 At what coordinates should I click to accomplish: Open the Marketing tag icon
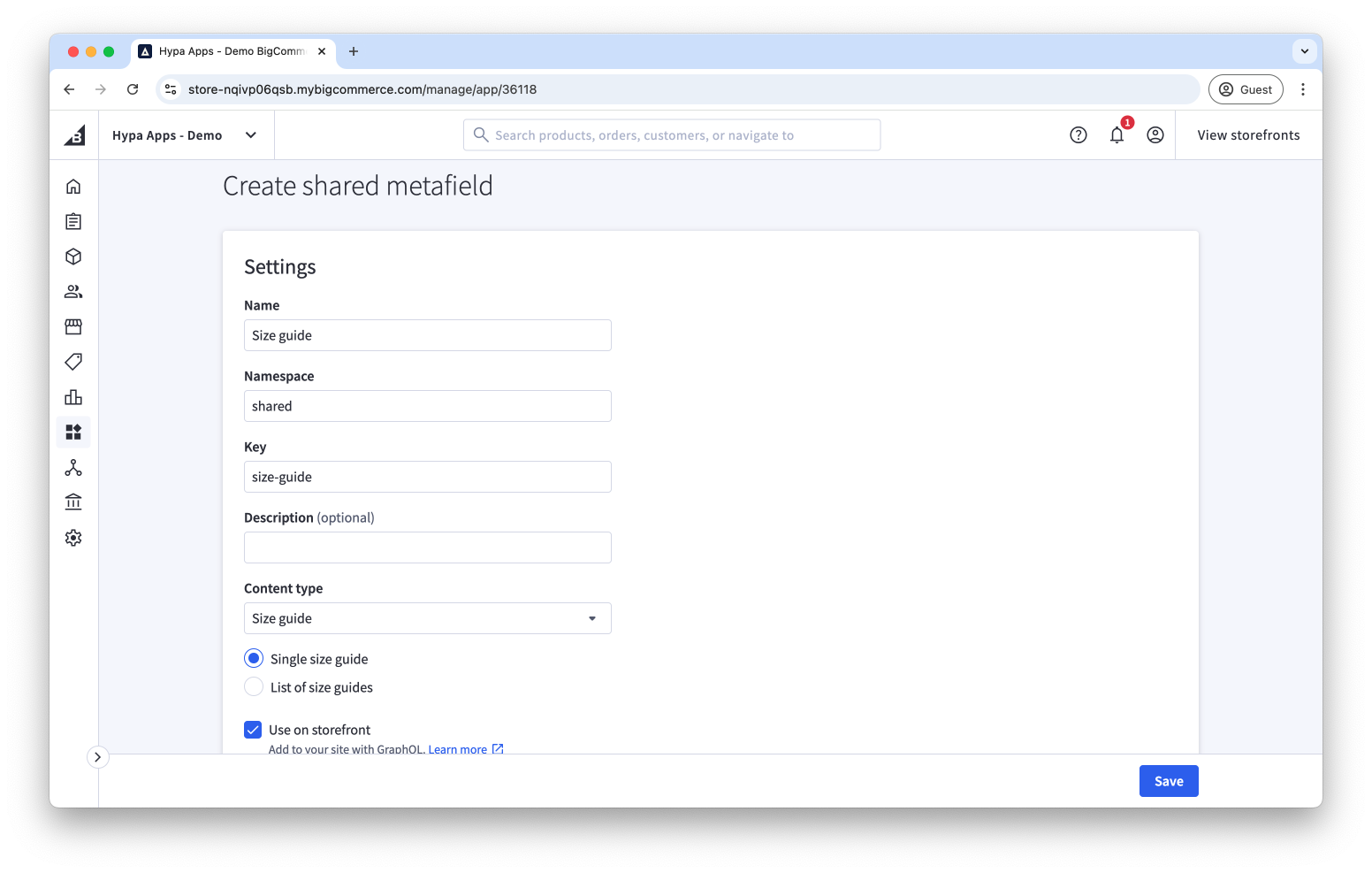(x=73, y=362)
